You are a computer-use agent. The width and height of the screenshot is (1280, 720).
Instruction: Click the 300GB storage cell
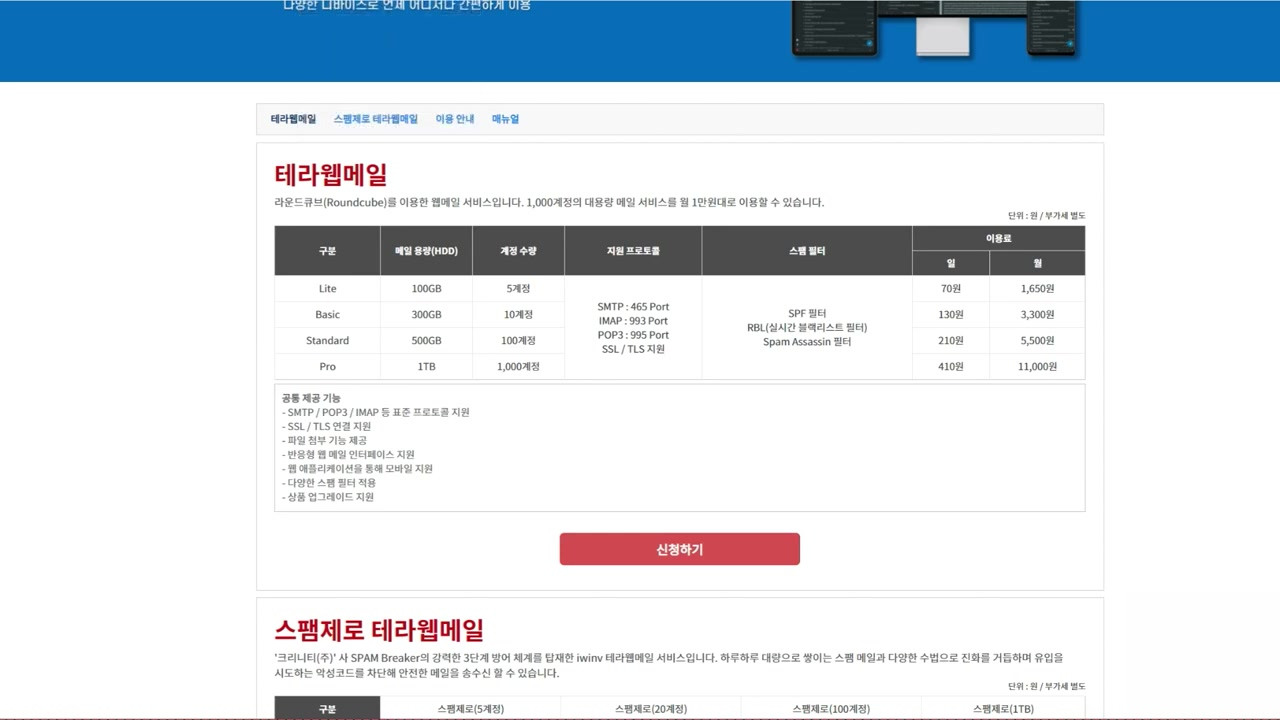coord(427,315)
